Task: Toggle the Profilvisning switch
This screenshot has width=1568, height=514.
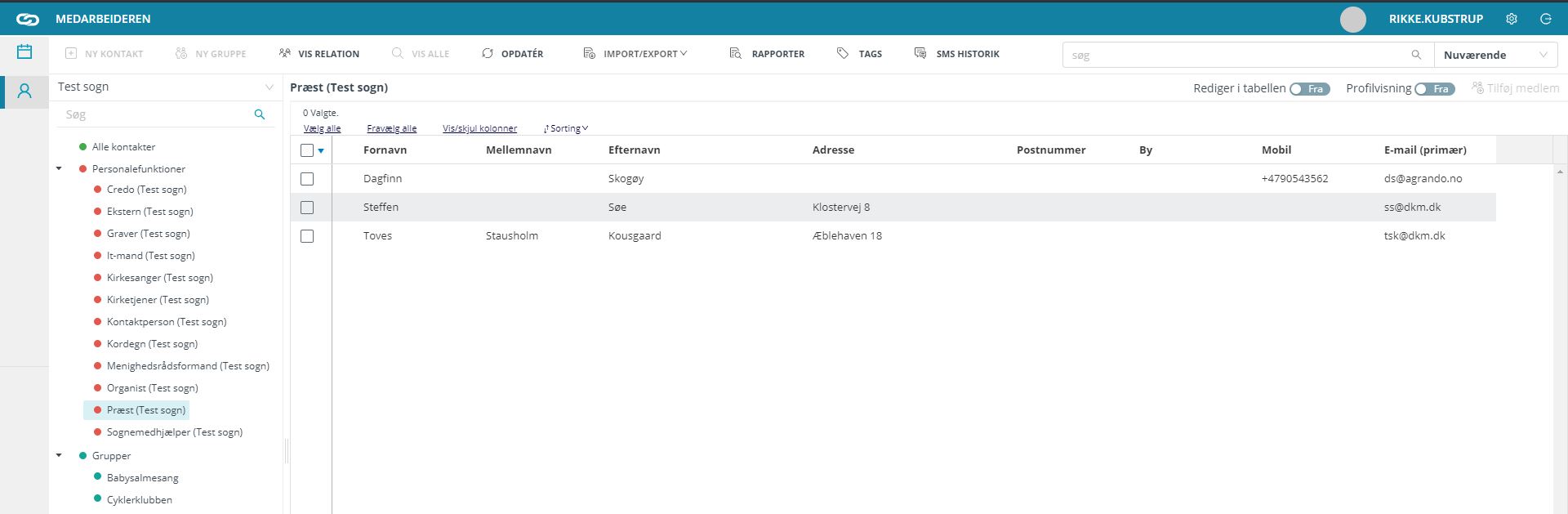Action: pyautogui.click(x=1435, y=89)
